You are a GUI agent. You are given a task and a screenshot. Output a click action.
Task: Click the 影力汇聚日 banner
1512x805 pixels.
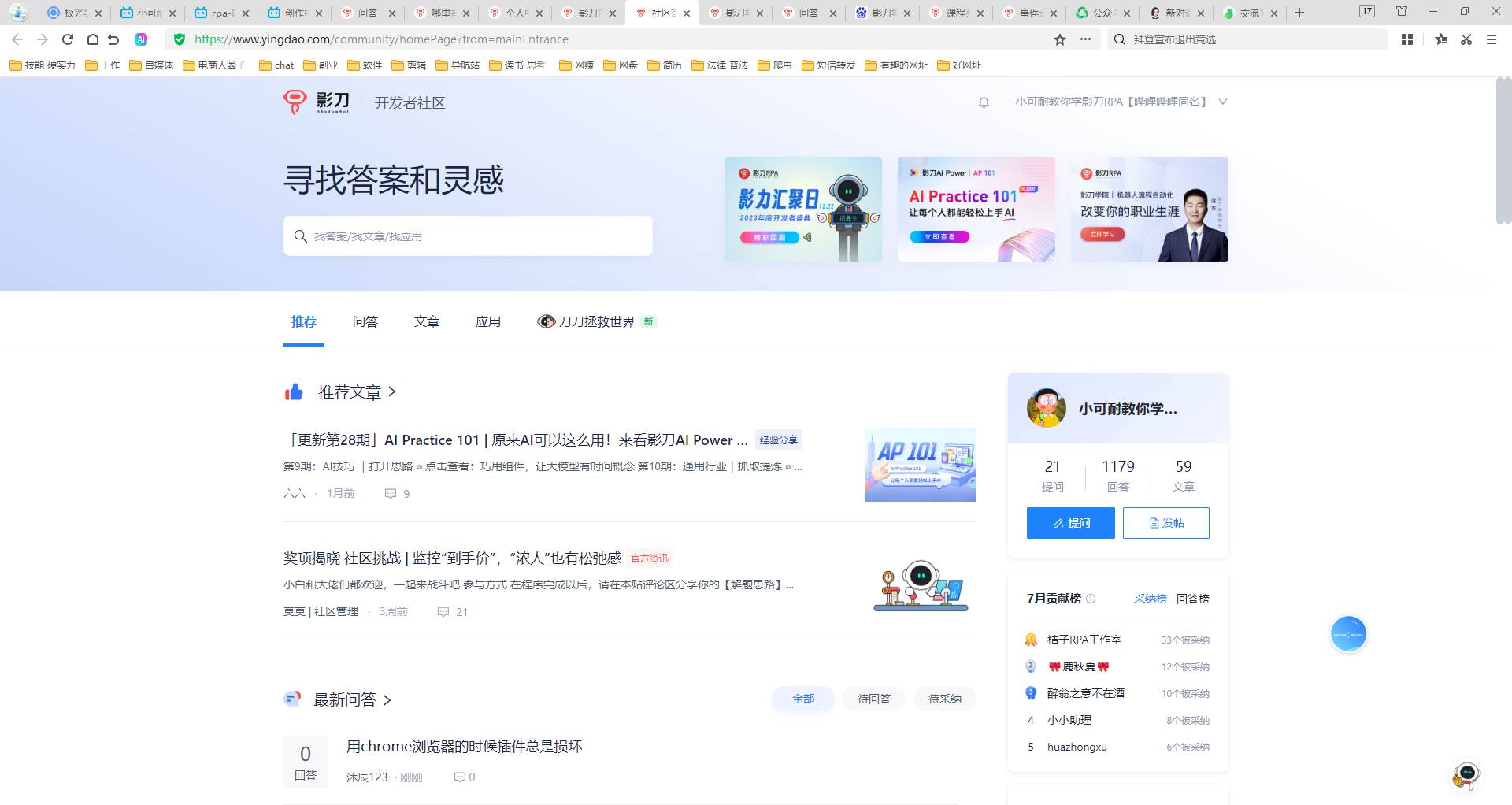pyautogui.click(x=803, y=209)
